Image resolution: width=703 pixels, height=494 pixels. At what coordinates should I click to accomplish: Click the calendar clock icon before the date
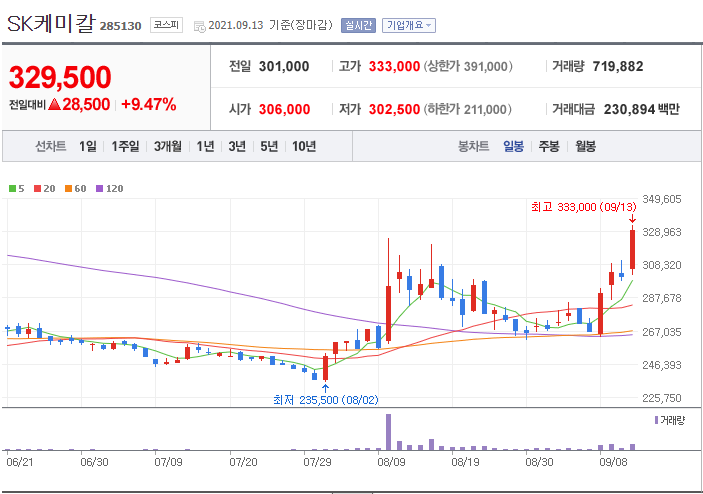[x=200, y=26]
